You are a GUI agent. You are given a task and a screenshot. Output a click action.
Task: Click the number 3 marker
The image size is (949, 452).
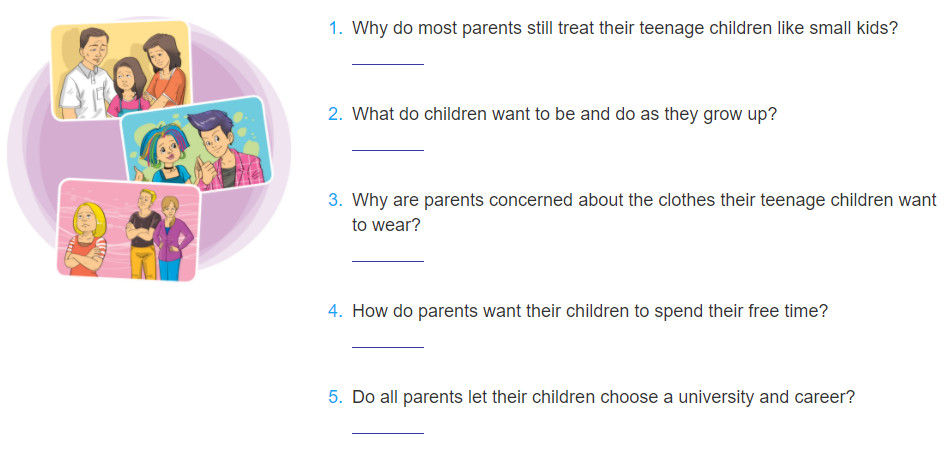(x=335, y=200)
